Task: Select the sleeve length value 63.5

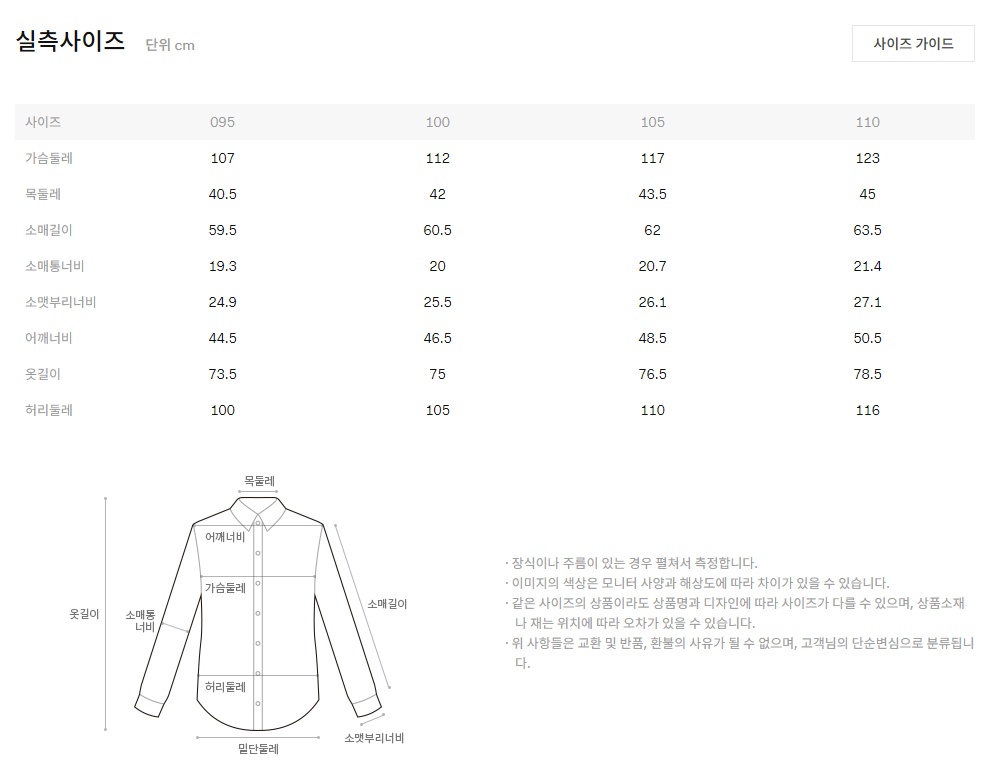Action: [x=867, y=230]
